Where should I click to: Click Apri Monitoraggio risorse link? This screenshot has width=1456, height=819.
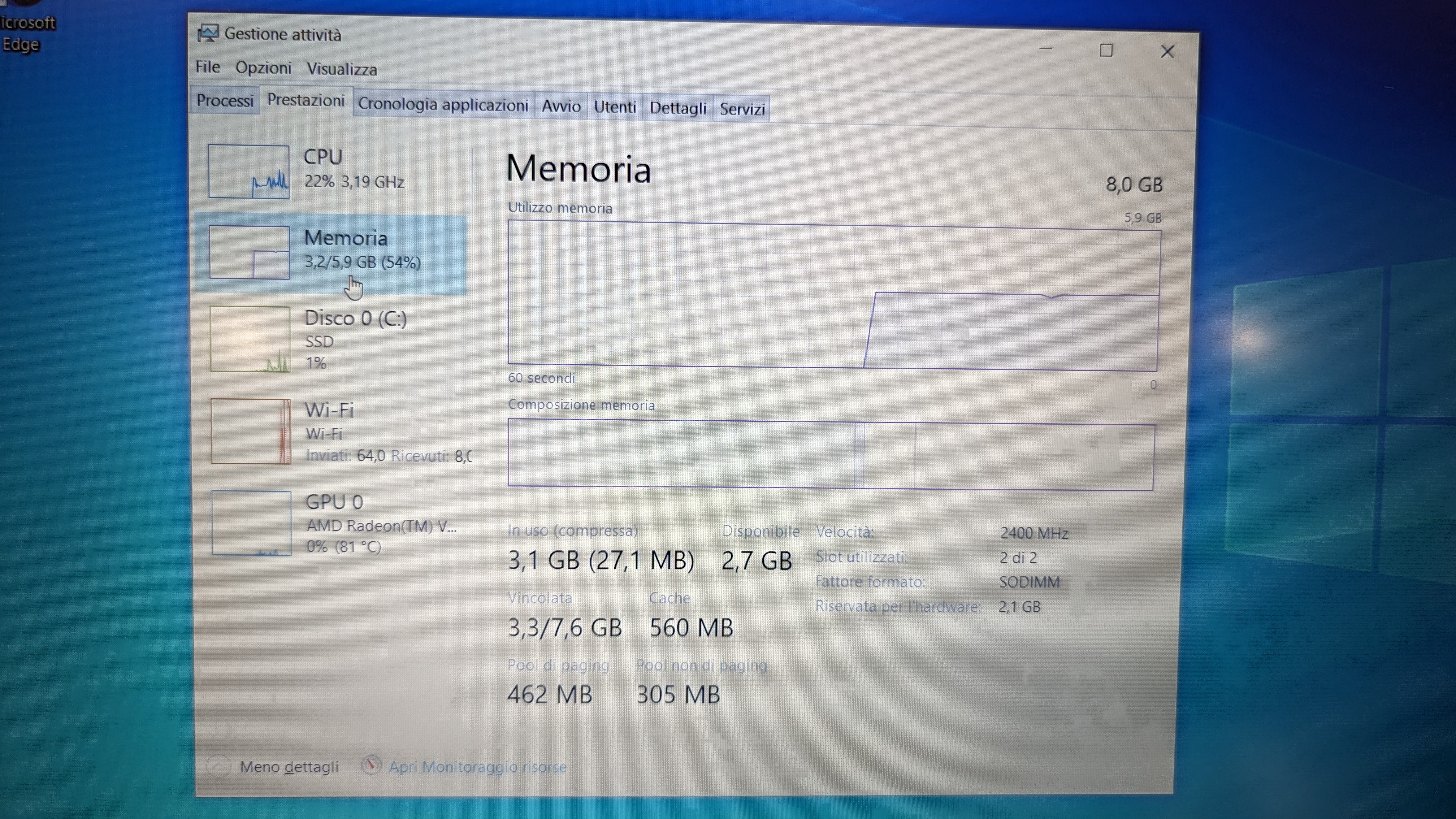(477, 767)
